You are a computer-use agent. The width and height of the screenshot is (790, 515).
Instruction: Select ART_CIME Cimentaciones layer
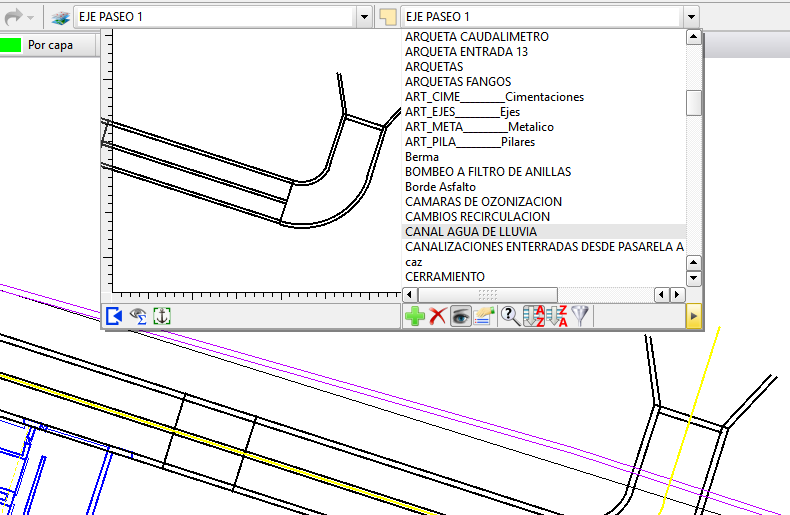pyautogui.click(x=544, y=97)
